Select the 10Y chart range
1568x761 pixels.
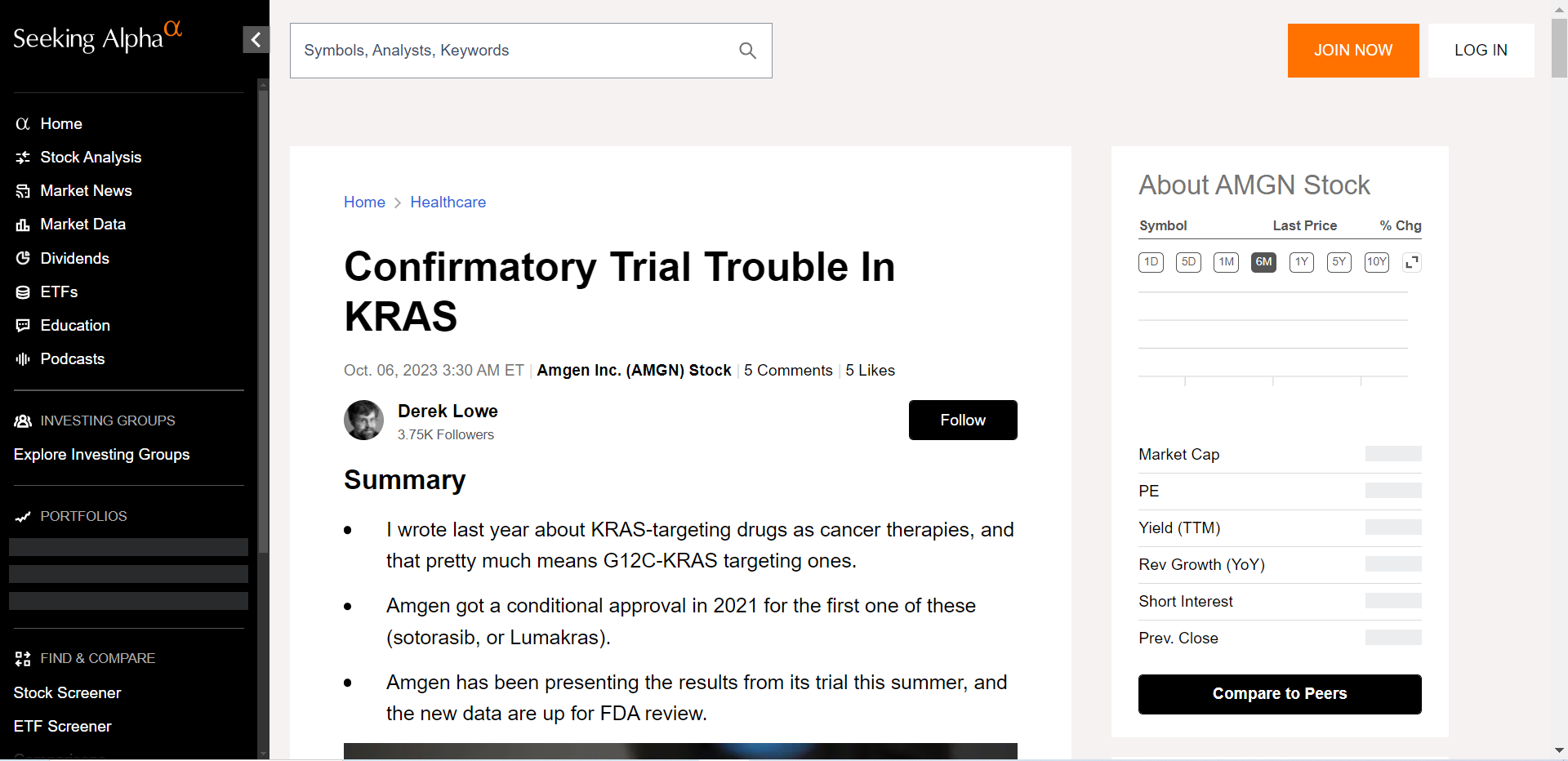[1377, 262]
